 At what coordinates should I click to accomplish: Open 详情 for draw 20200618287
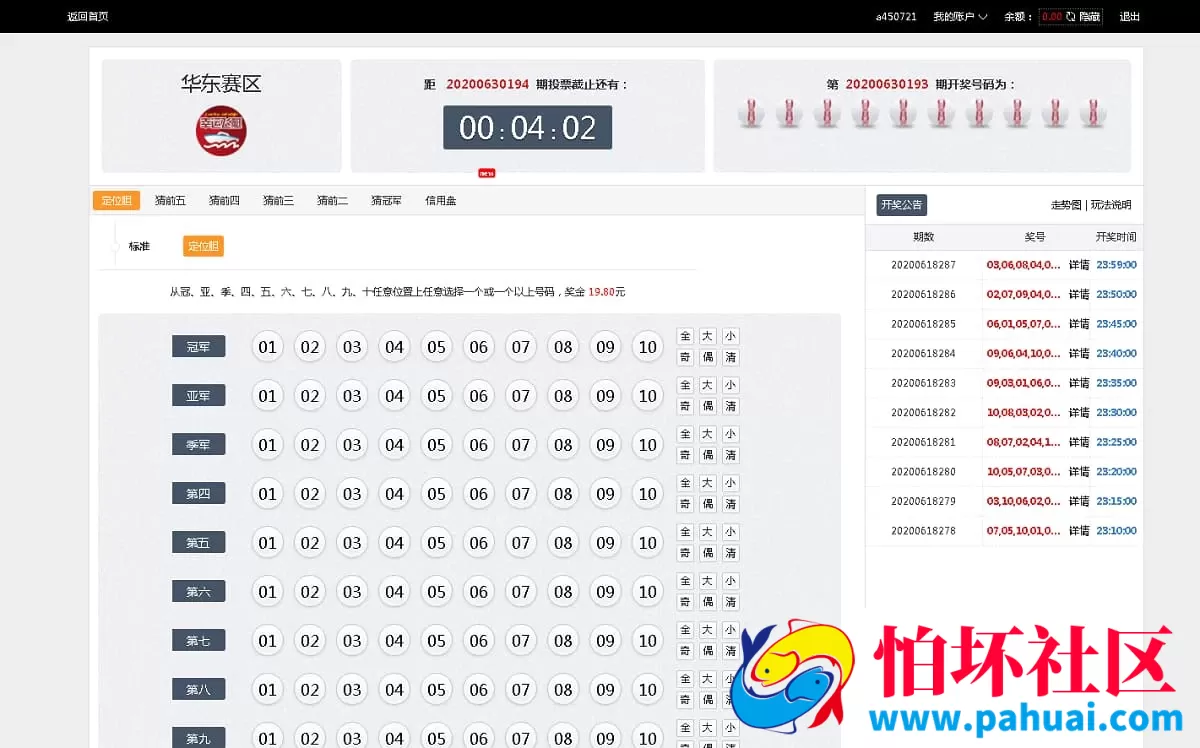point(1078,265)
